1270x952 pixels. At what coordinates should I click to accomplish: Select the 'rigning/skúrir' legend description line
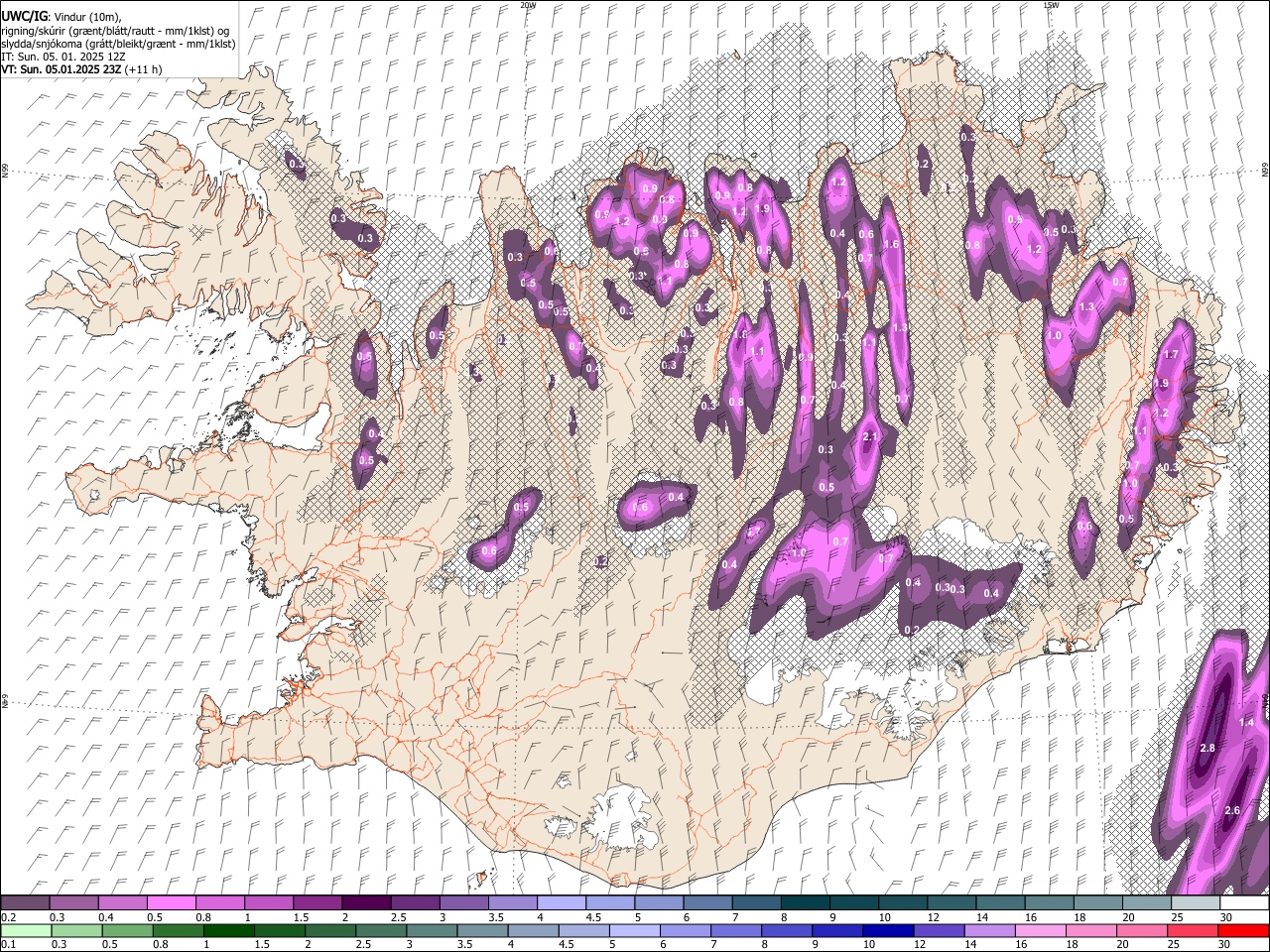(x=115, y=31)
